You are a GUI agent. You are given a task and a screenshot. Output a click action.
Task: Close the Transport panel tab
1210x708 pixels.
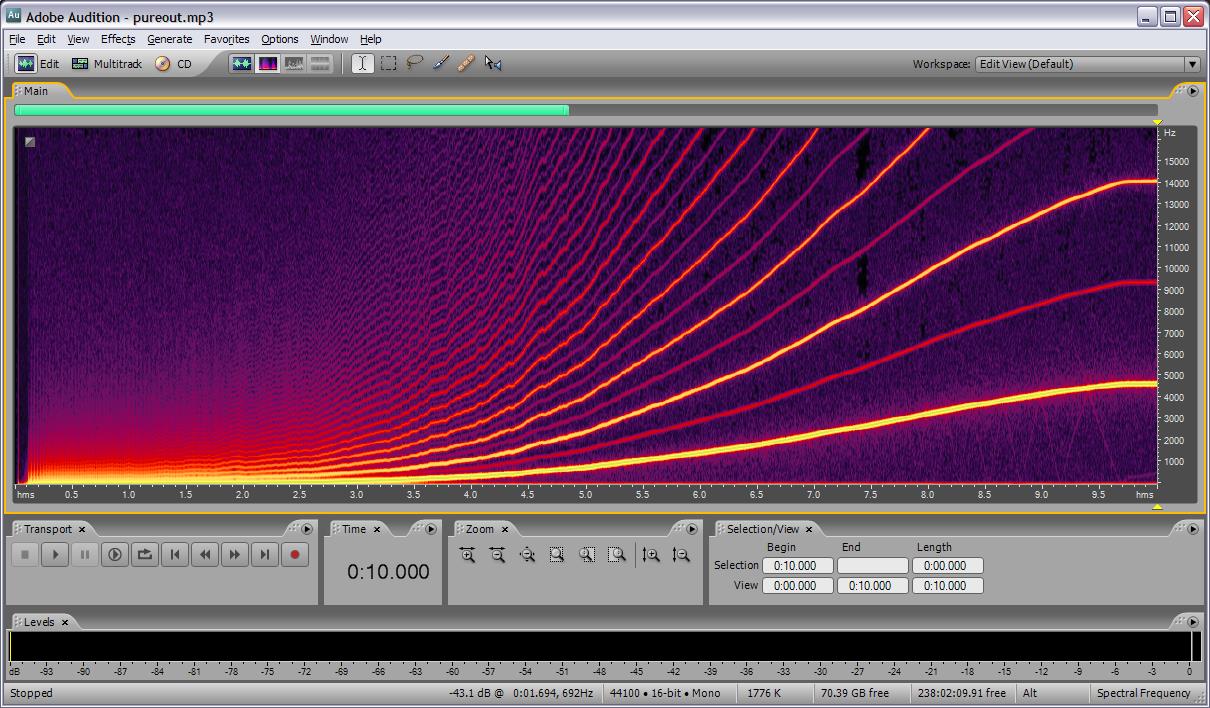82,529
